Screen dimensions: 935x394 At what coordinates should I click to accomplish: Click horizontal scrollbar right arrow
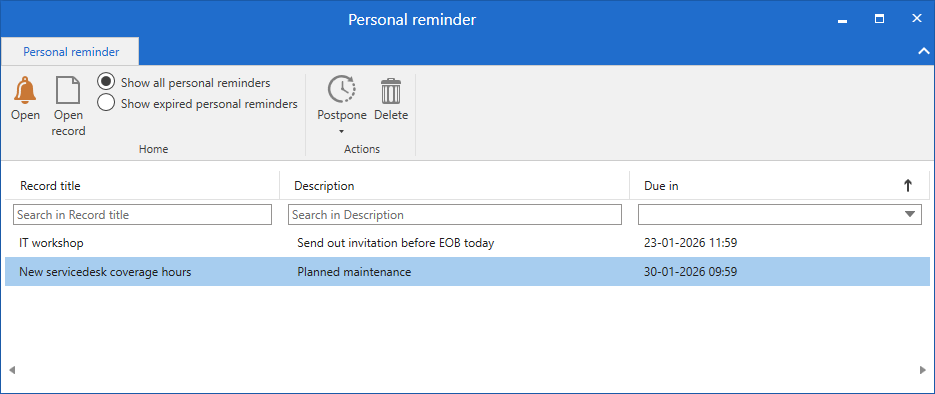[923, 370]
